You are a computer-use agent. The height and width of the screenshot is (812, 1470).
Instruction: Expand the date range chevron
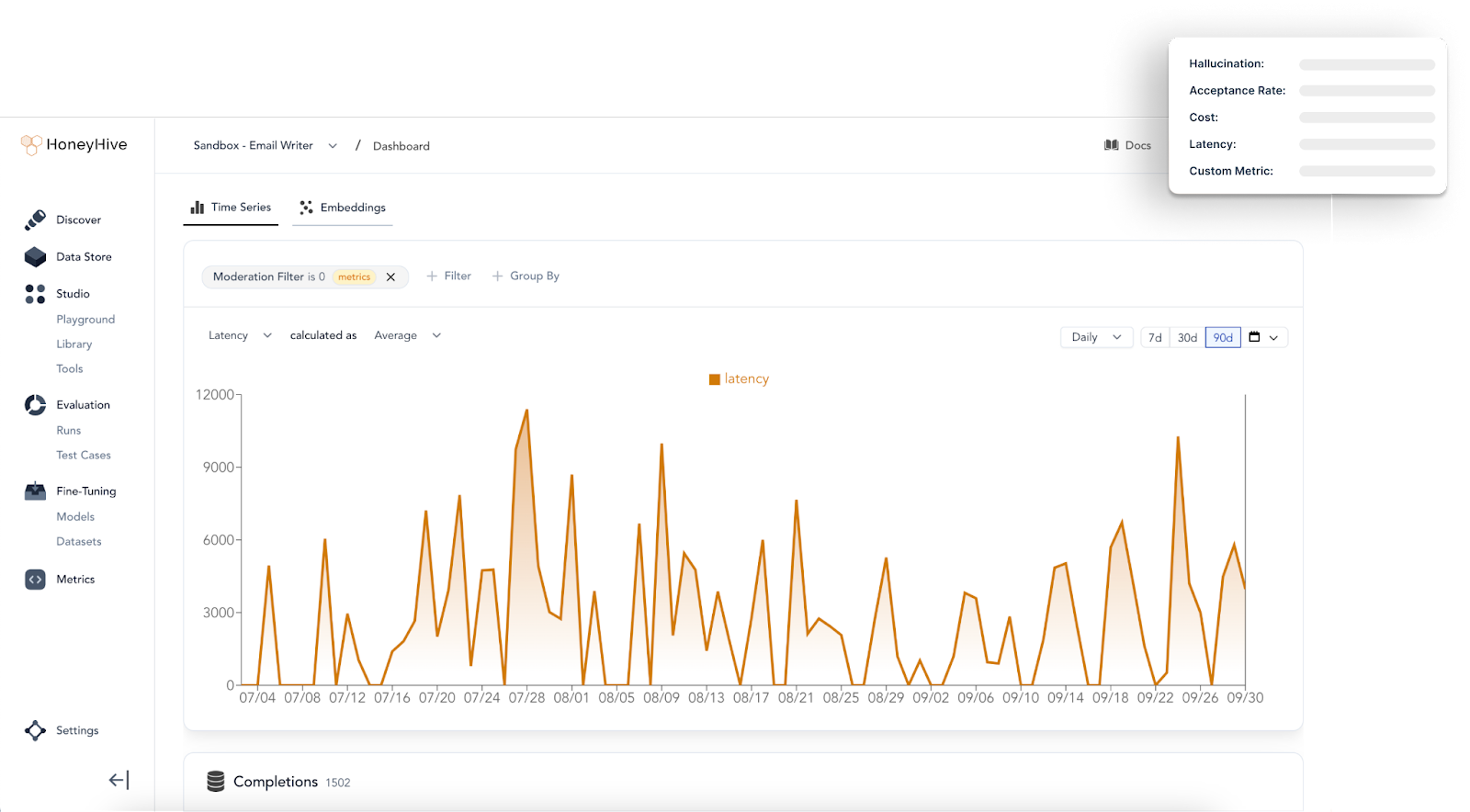point(1274,338)
